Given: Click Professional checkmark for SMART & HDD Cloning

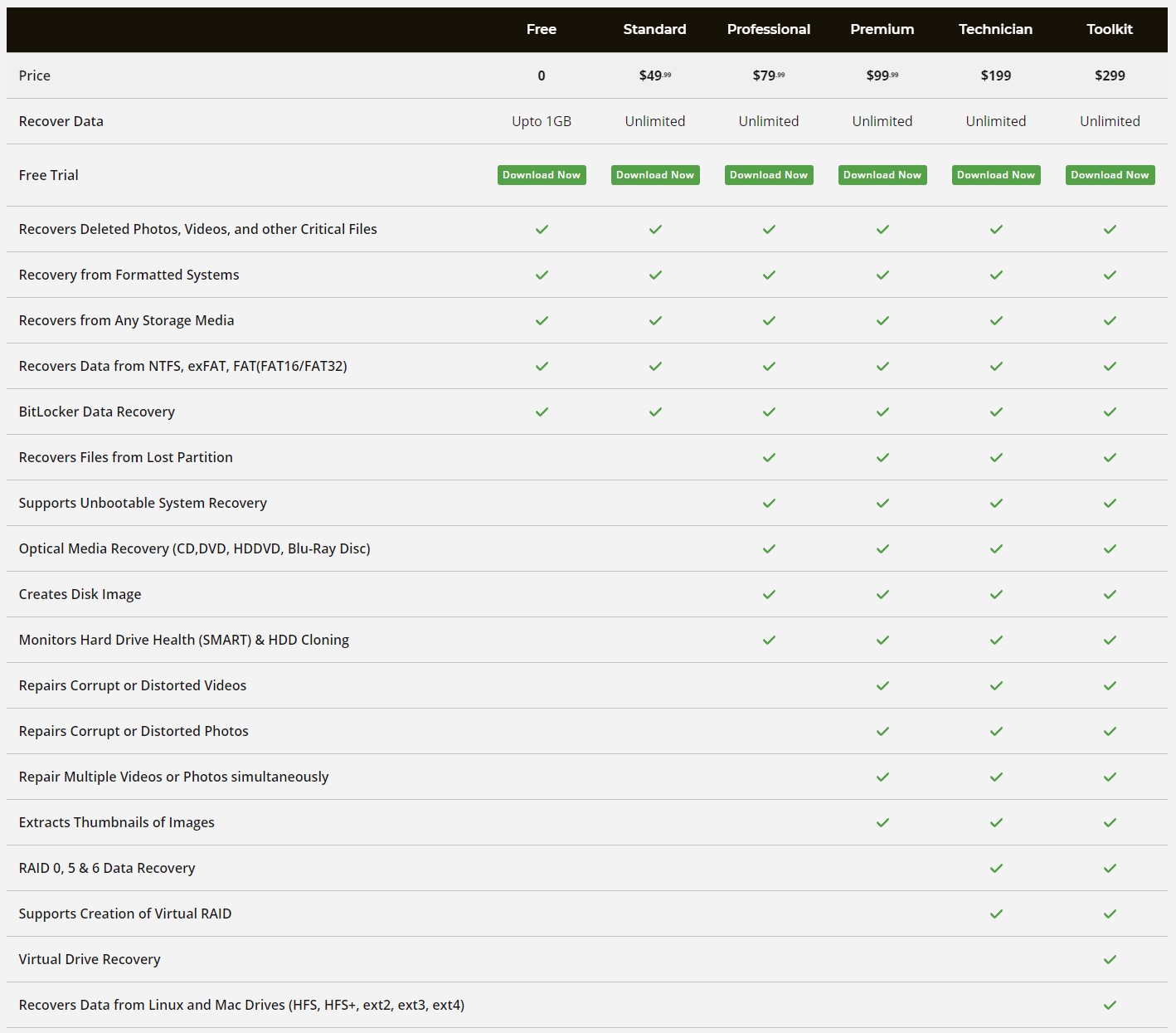Looking at the screenshot, I should (769, 640).
